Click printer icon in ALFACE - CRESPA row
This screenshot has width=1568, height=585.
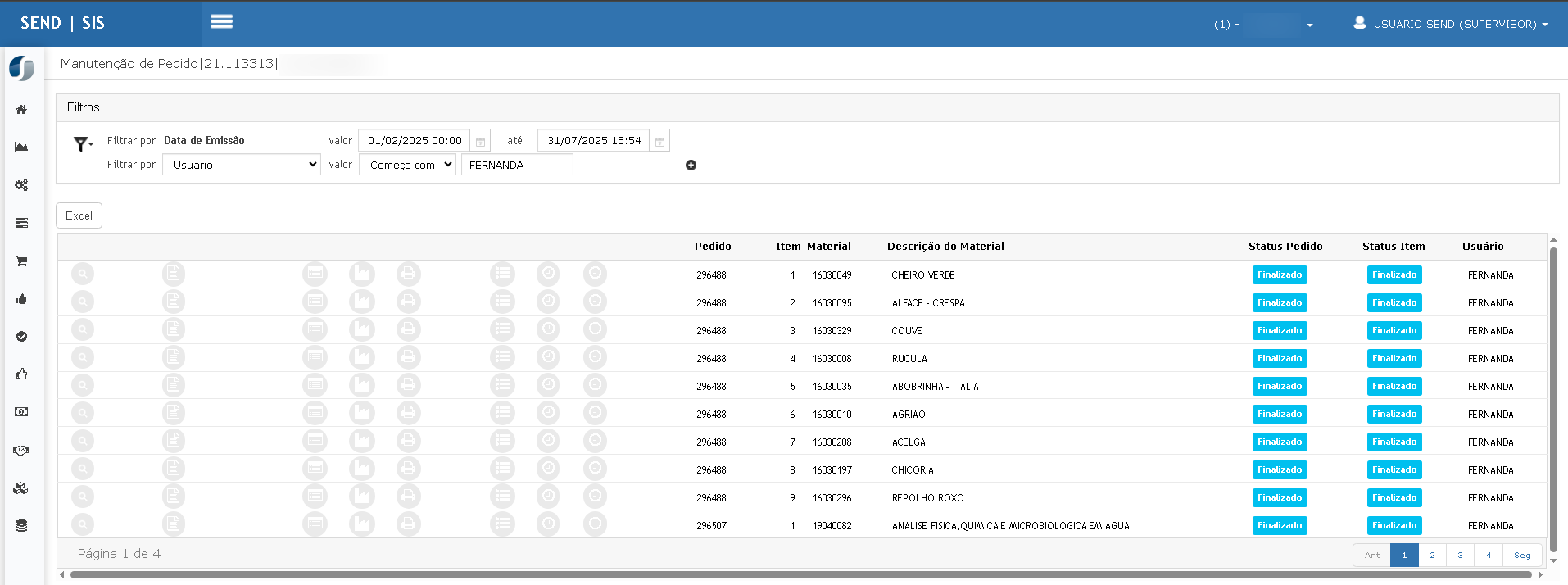[x=408, y=302]
